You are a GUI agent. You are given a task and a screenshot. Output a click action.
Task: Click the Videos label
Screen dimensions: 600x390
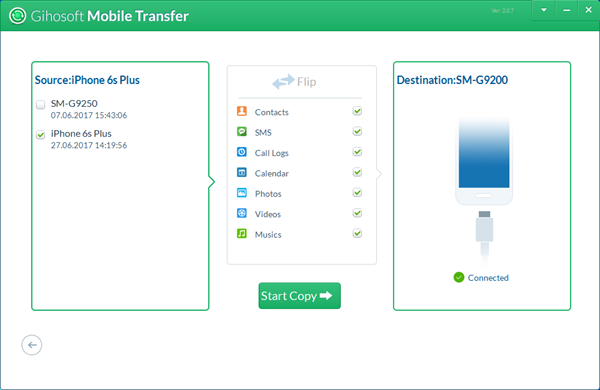click(x=268, y=214)
